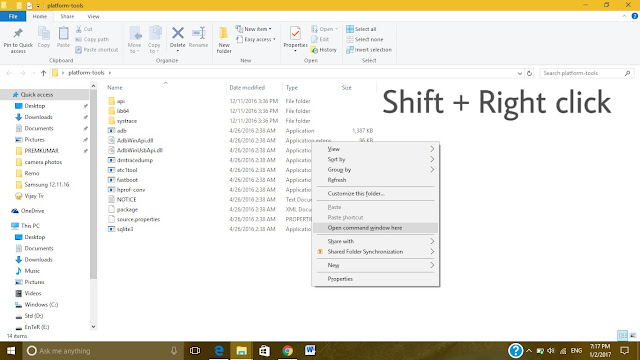The height and width of the screenshot is (360, 640).
Task: Choose Customize this folder
Action: click(x=376, y=193)
